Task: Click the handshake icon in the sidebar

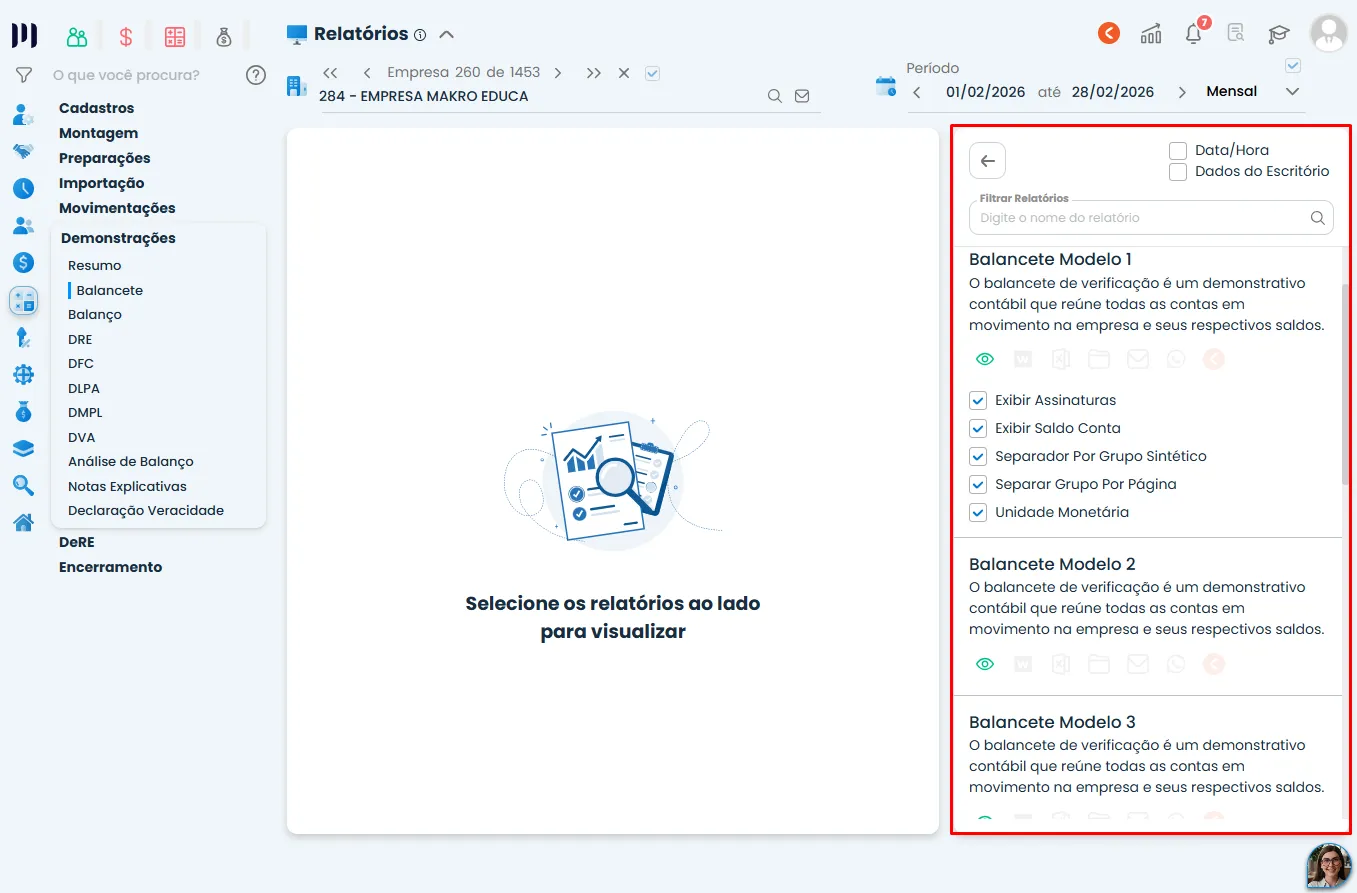Action: 23,151
